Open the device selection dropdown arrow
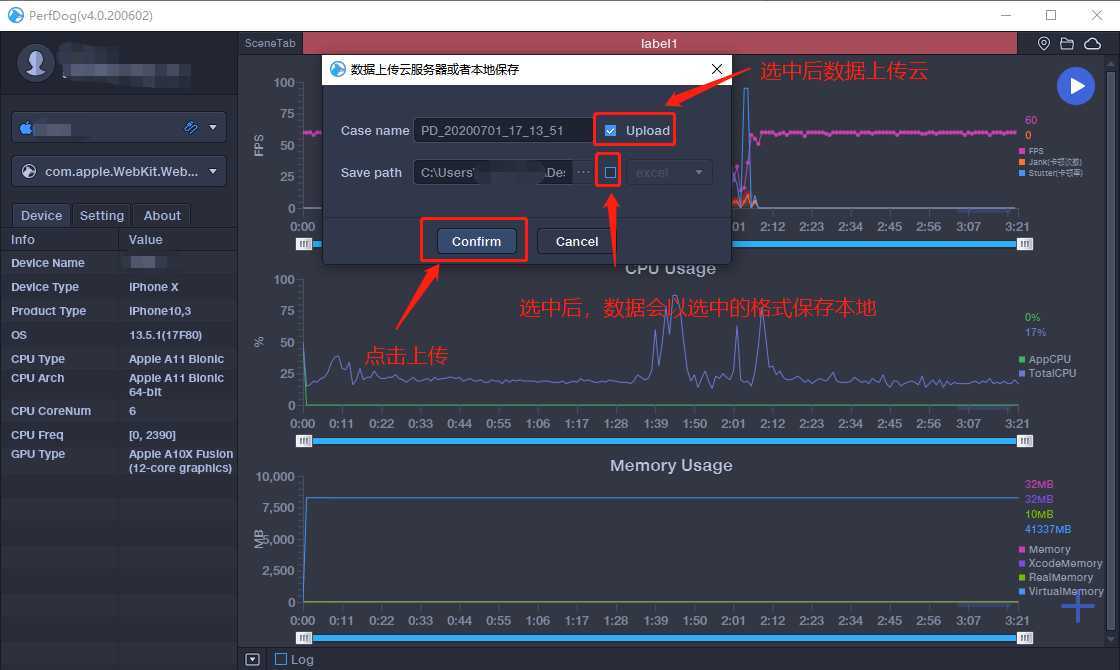Image resolution: width=1120 pixels, height=670 pixels. [213, 128]
